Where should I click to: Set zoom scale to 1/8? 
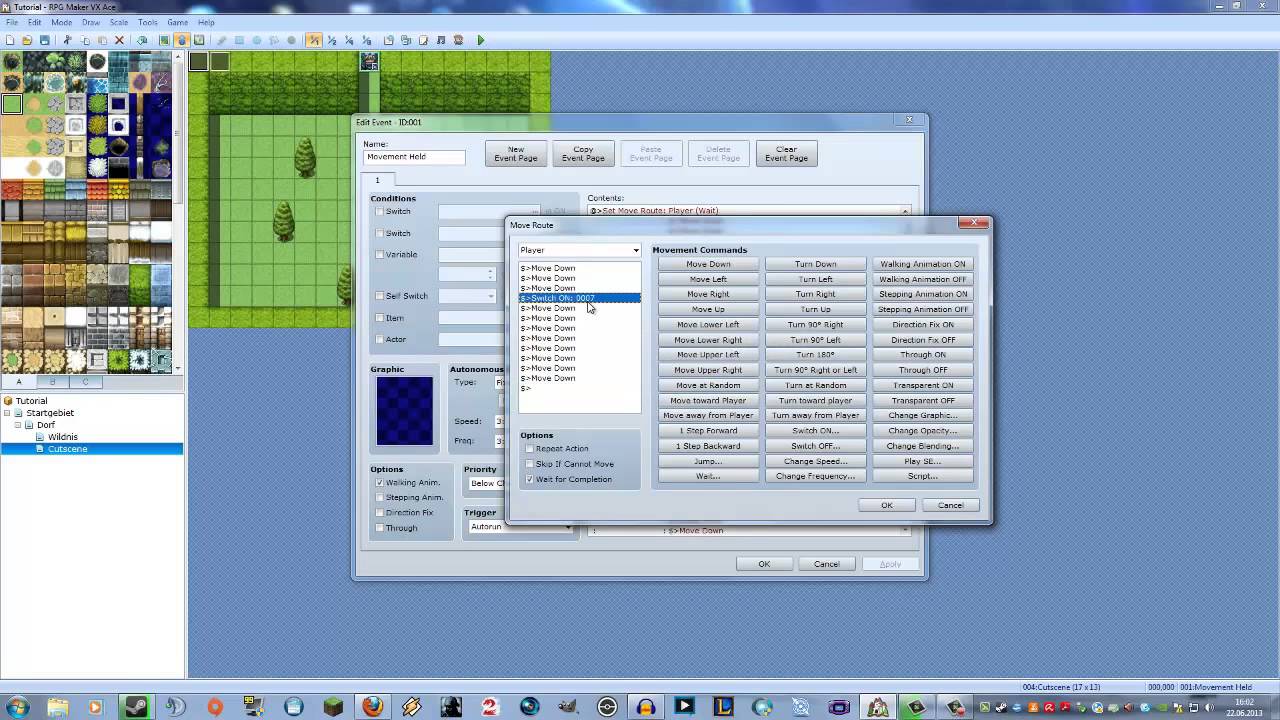[x=366, y=40]
